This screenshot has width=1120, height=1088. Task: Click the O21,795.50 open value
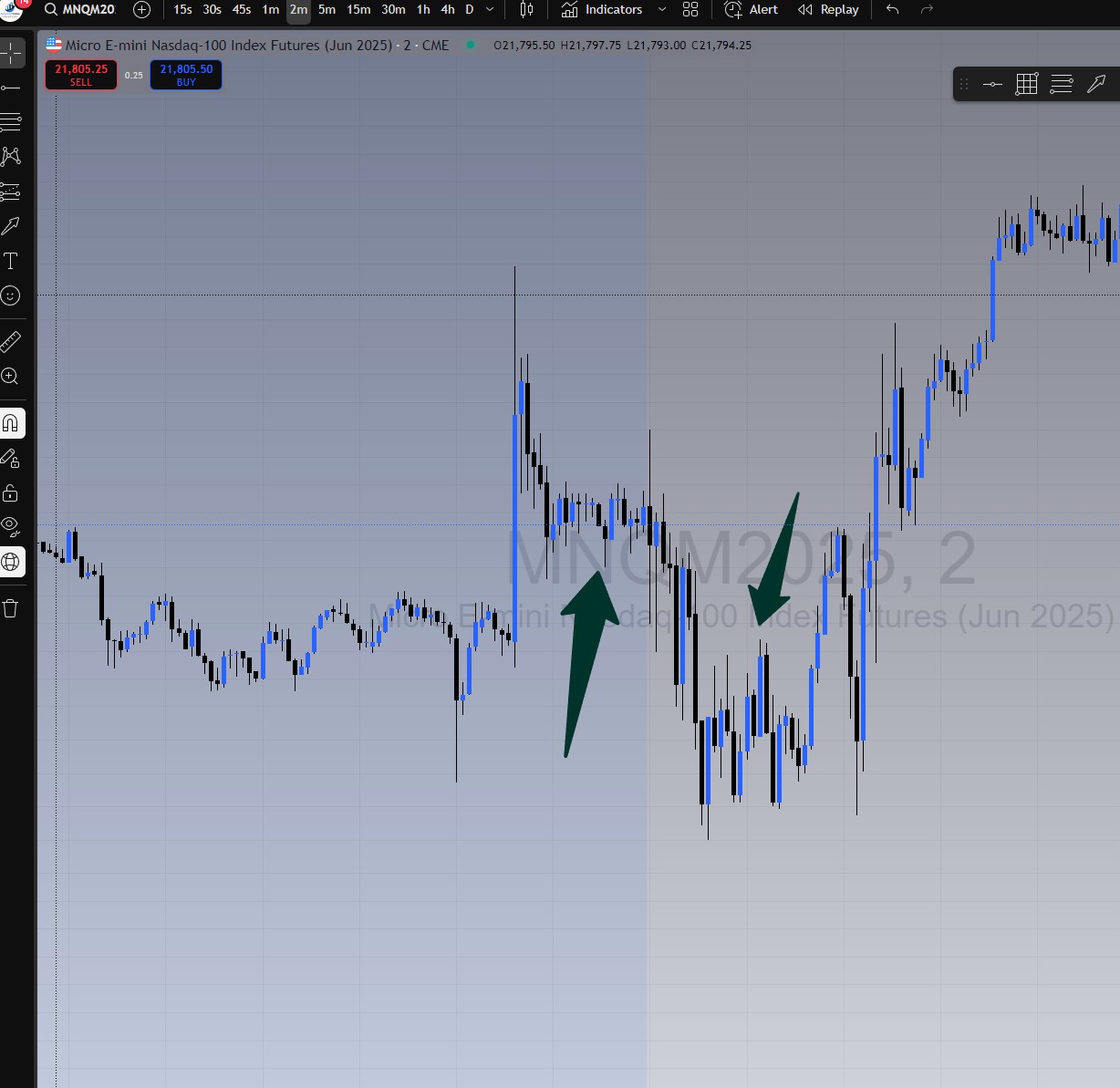(524, 45)
